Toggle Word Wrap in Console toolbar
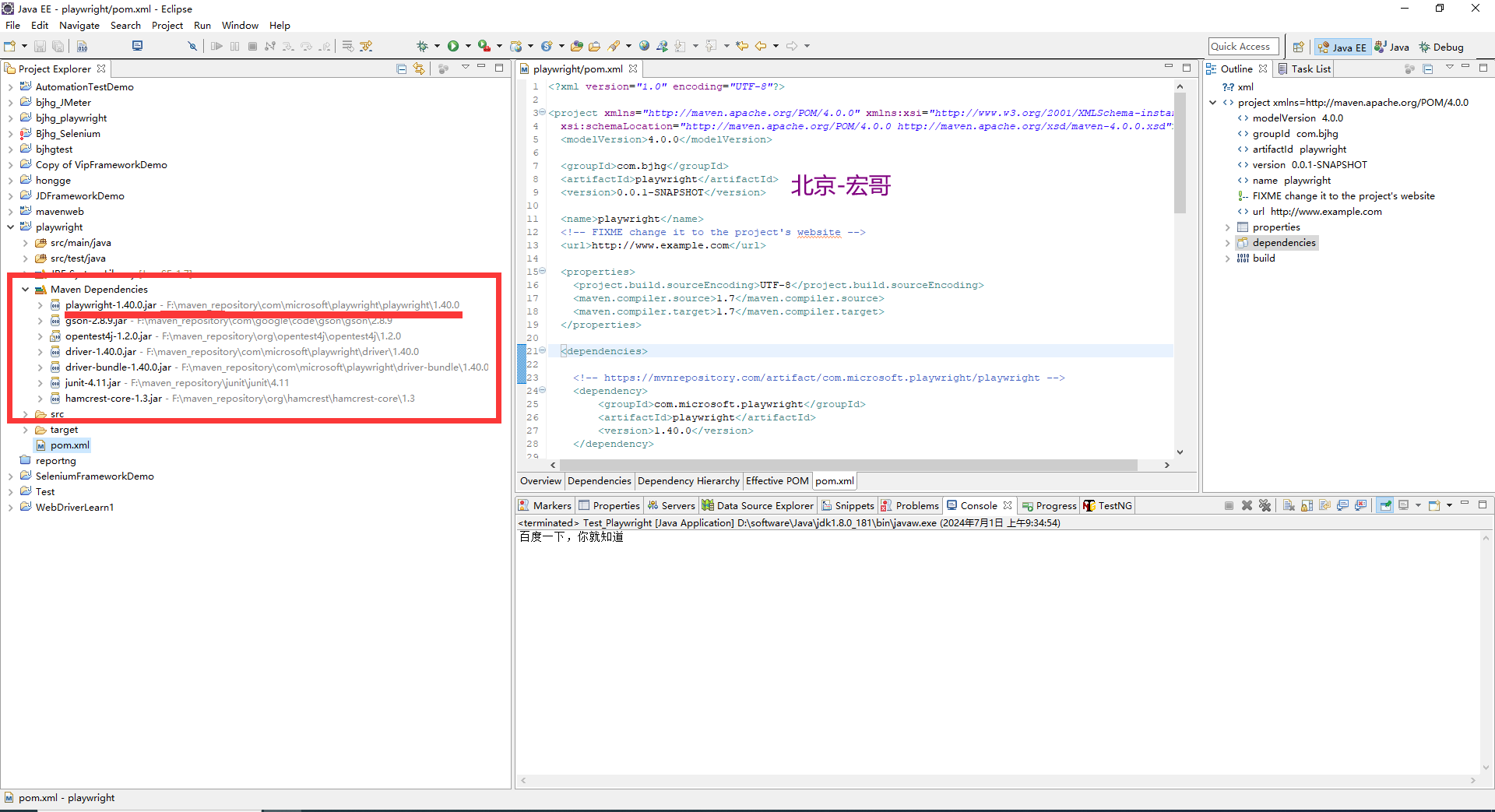This screenshot has width=1495, height=812. coord(1324,506)
